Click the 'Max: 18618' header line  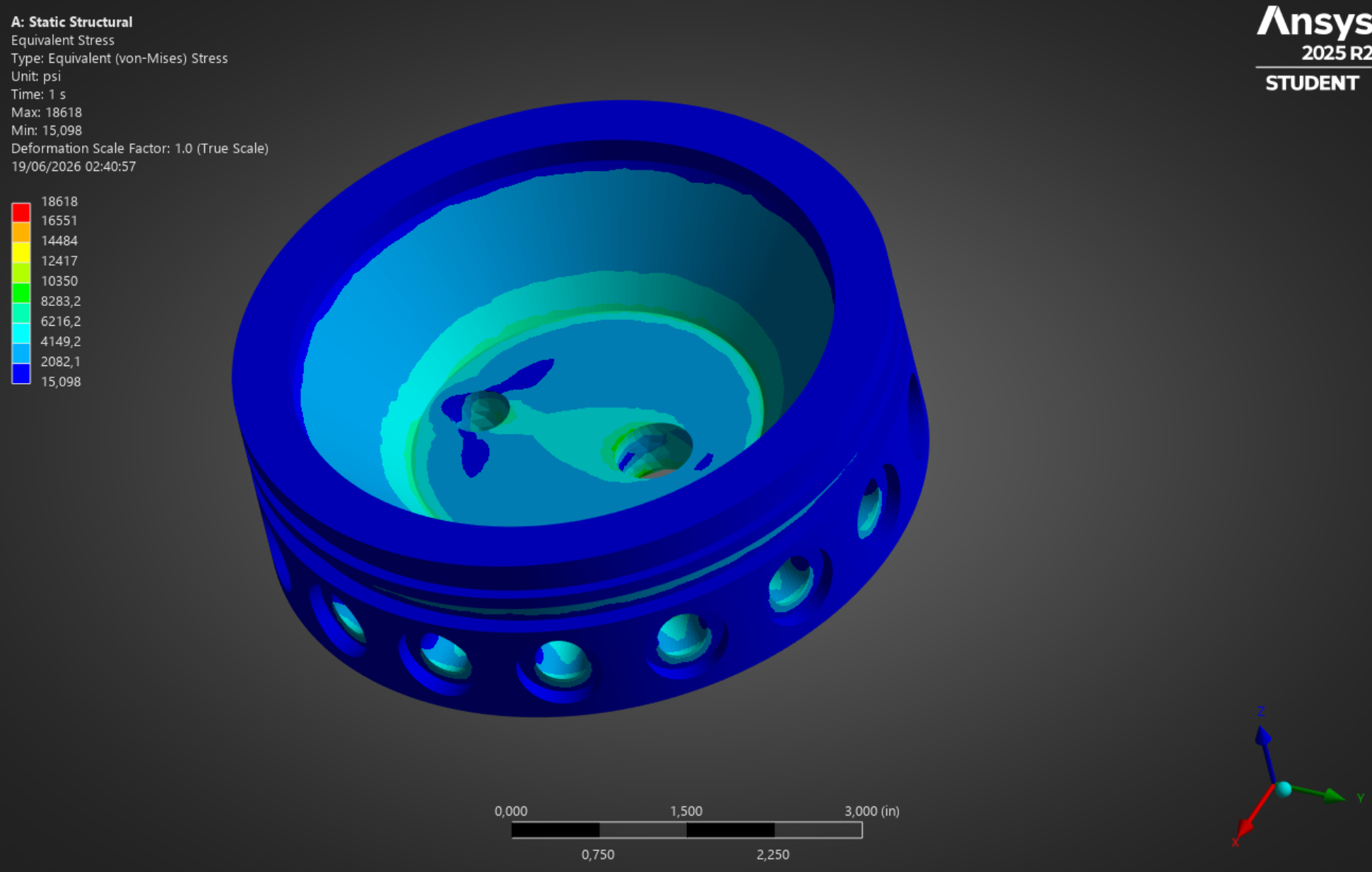click(47, 112)
